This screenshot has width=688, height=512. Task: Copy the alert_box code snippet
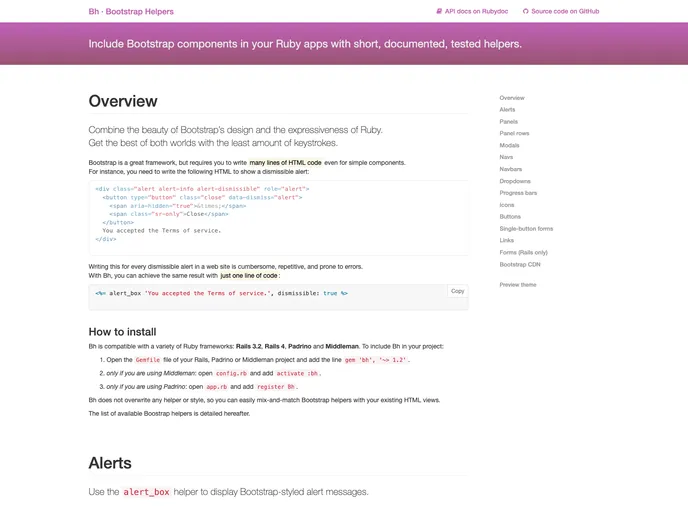pyautogui.click(x=457, y=291)
